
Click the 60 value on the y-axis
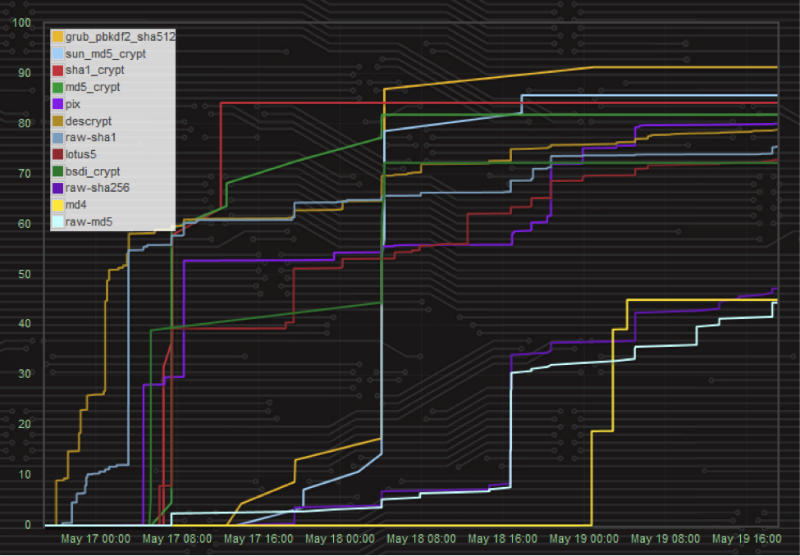(x=24, y=224)
